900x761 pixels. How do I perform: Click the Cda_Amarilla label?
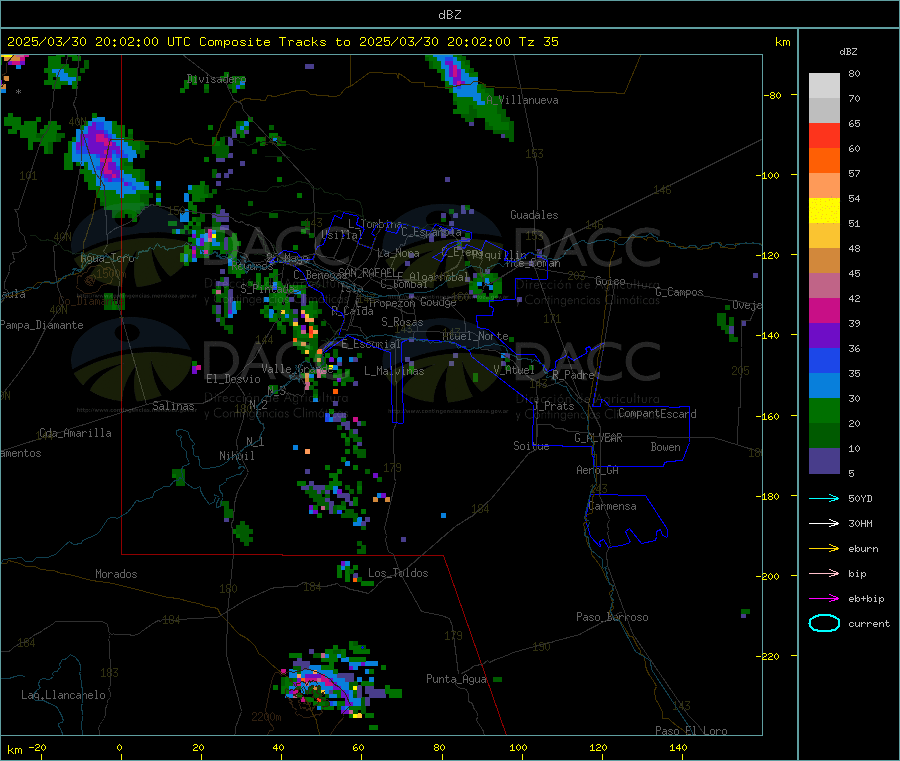point(75,433)
